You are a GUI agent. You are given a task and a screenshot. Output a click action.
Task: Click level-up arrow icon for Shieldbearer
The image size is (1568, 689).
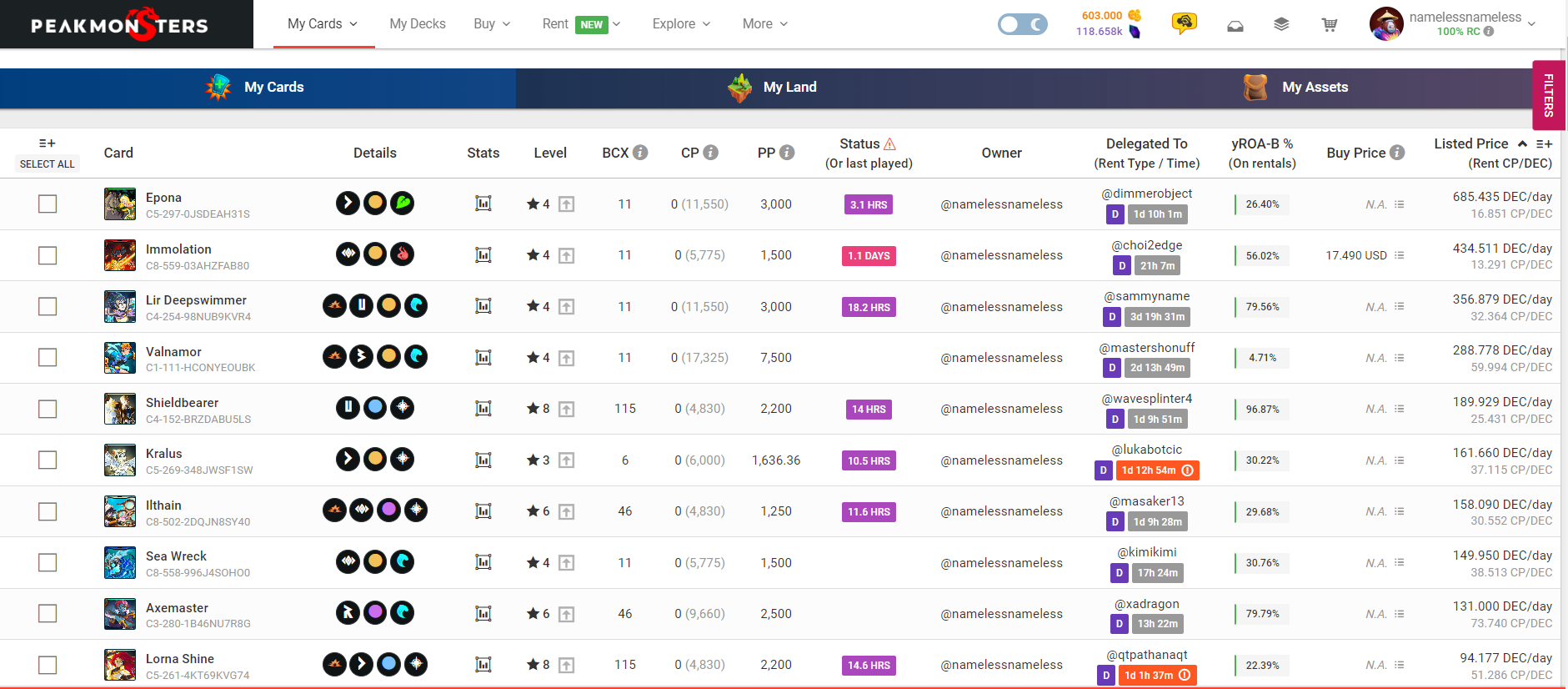click(x=567, y=409)
